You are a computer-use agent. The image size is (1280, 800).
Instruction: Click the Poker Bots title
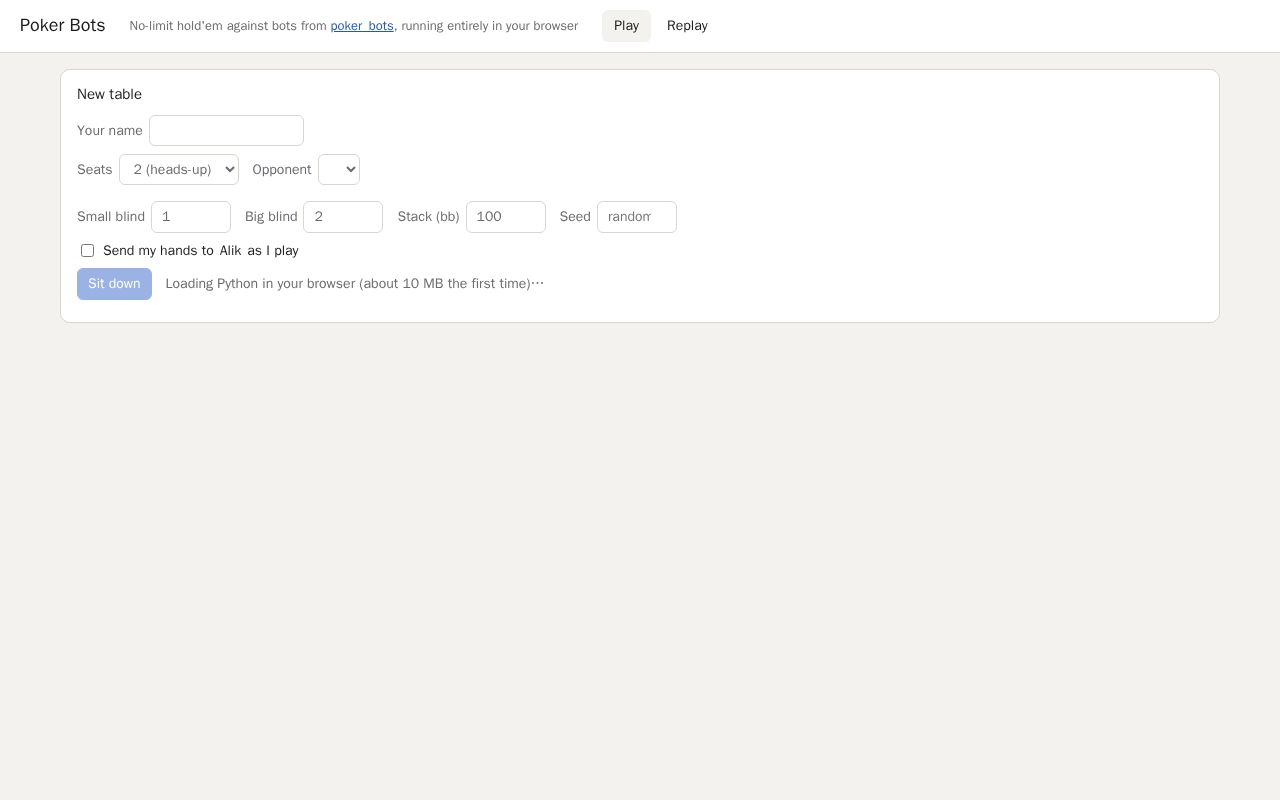tap(62, 26)
